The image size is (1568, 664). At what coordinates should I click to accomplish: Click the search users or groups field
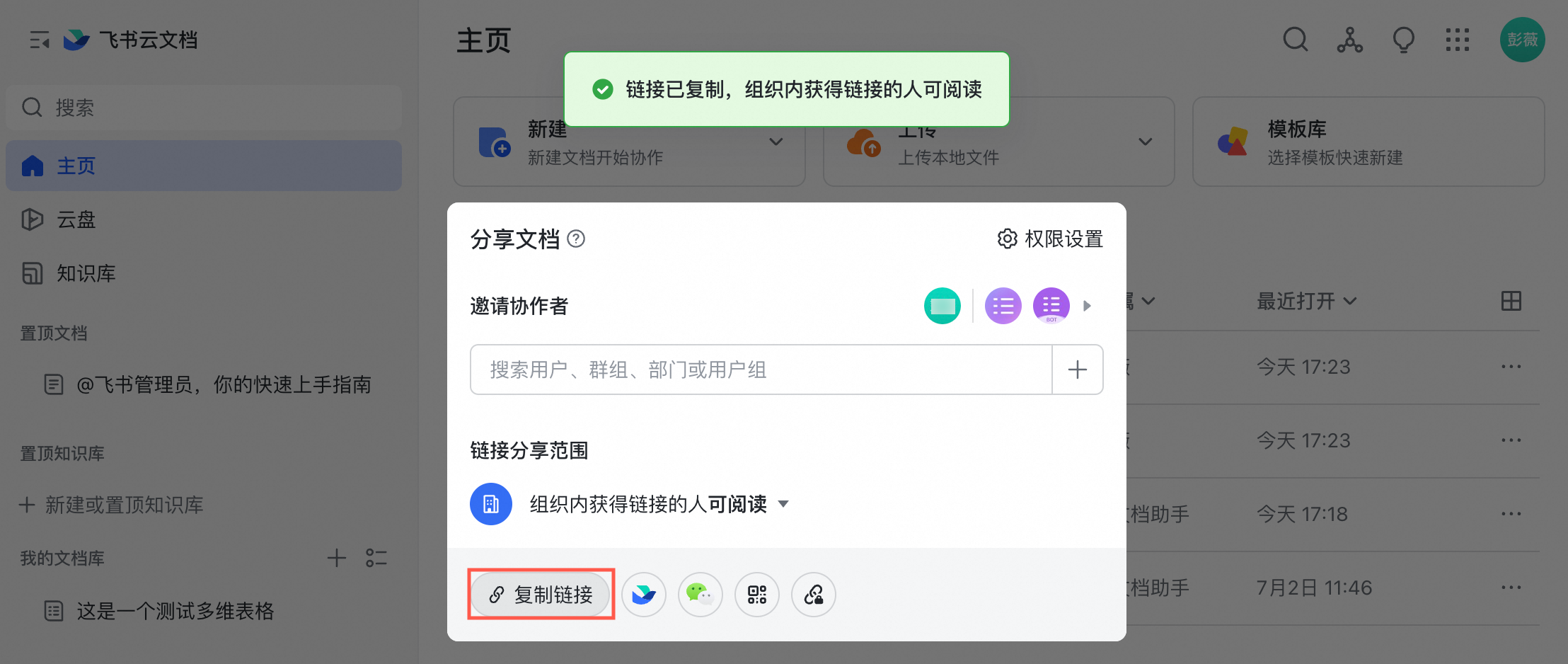(761, 370)
